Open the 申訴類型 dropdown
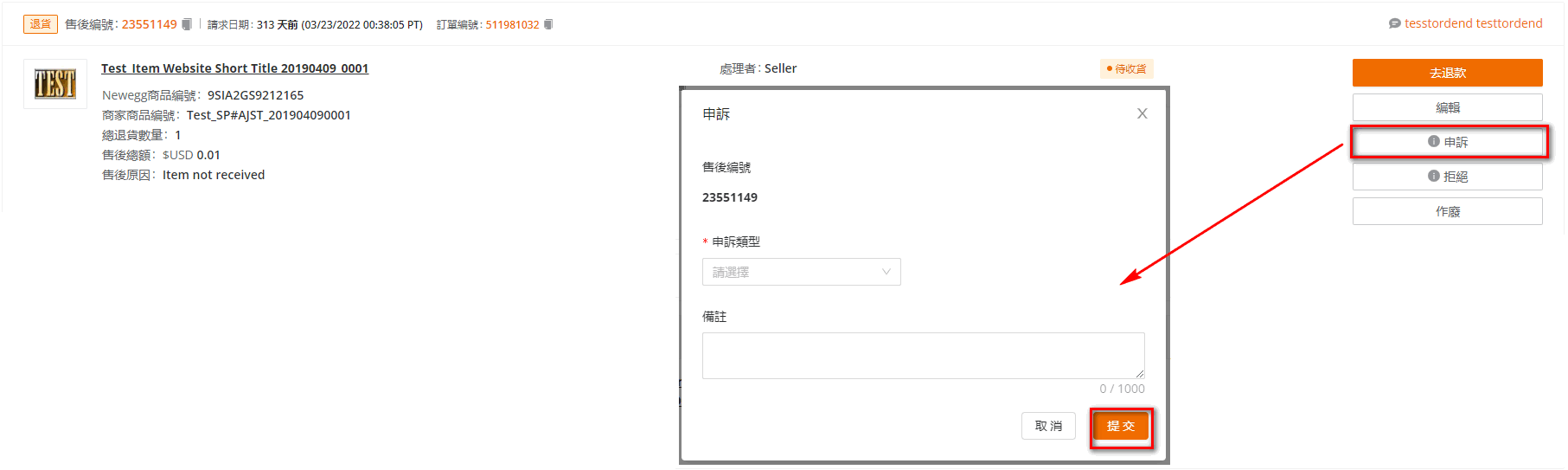Screen dimensions: 1568x470 pyautogui.click(x=801, y=272)
